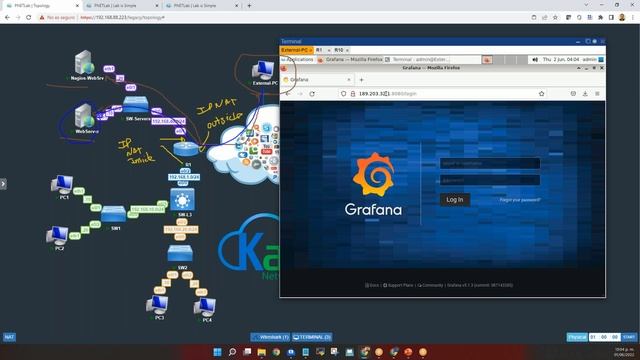
Task: Open Firefox downloads panel
Action: tap(585, 94)
